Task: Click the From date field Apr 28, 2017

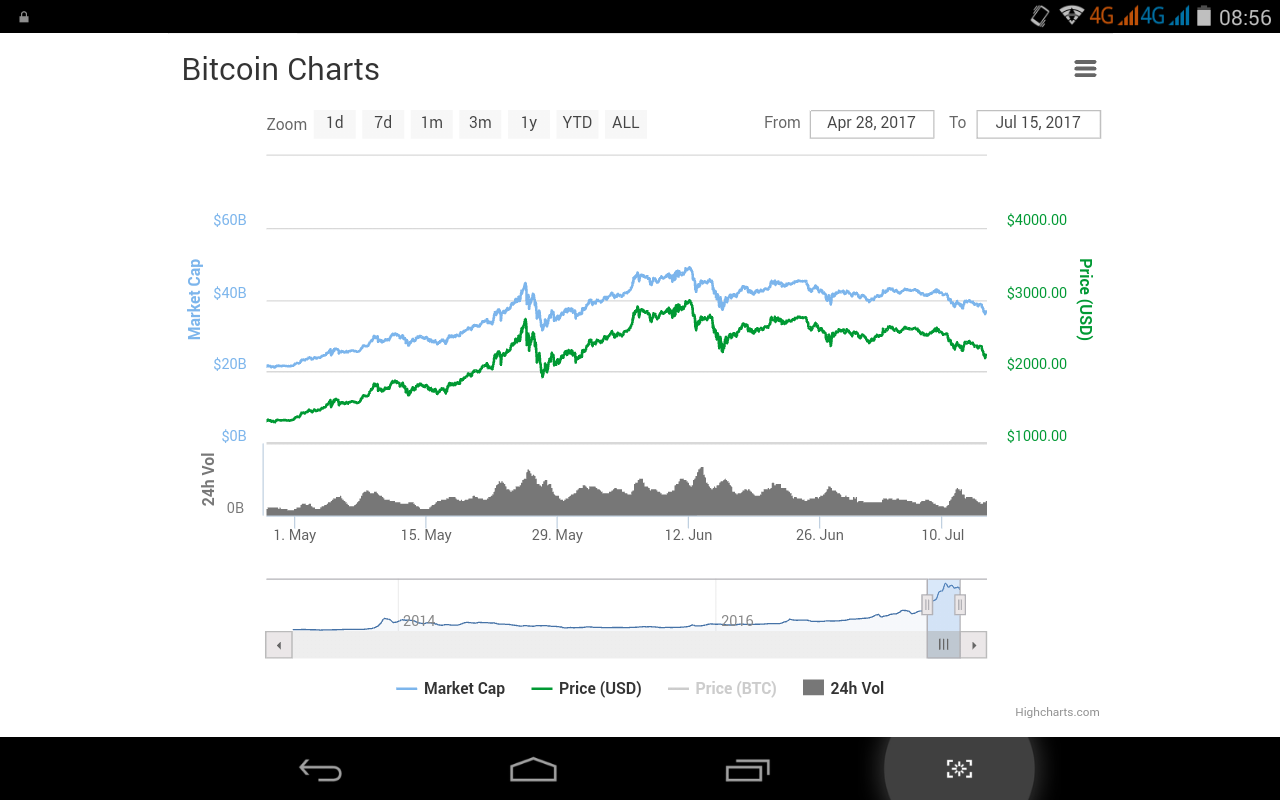Action: coord(871,123)
